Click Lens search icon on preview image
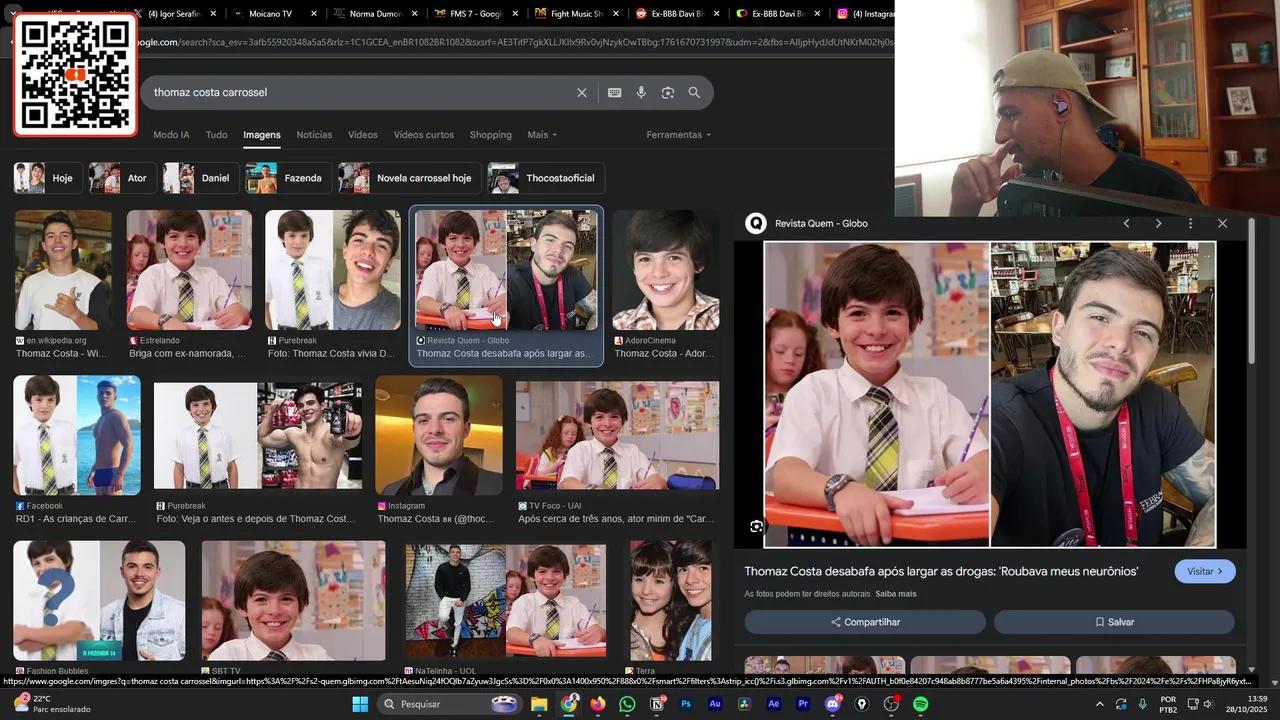 [x=757, y=526]
